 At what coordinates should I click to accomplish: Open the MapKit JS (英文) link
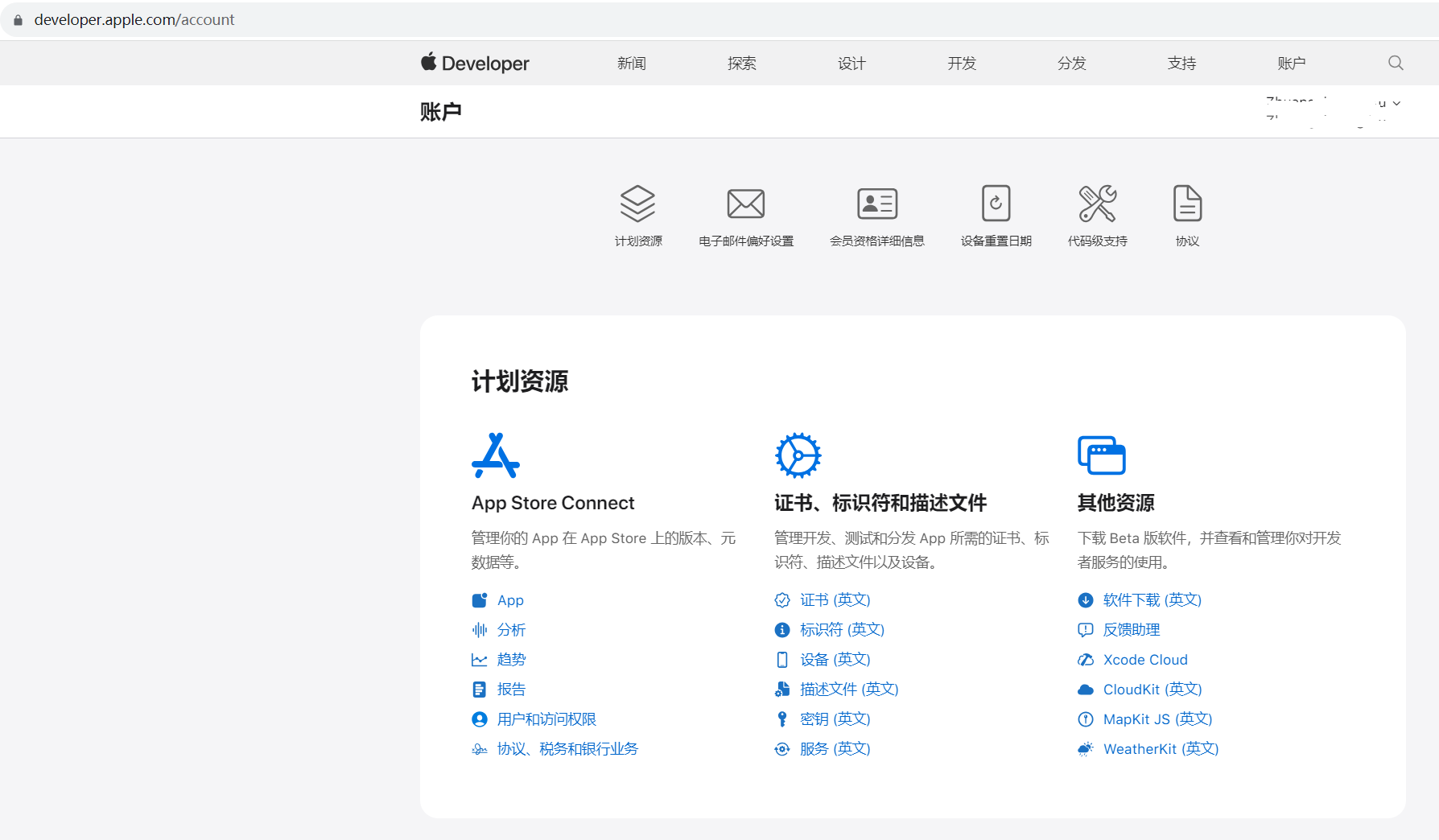(1157, 719)
